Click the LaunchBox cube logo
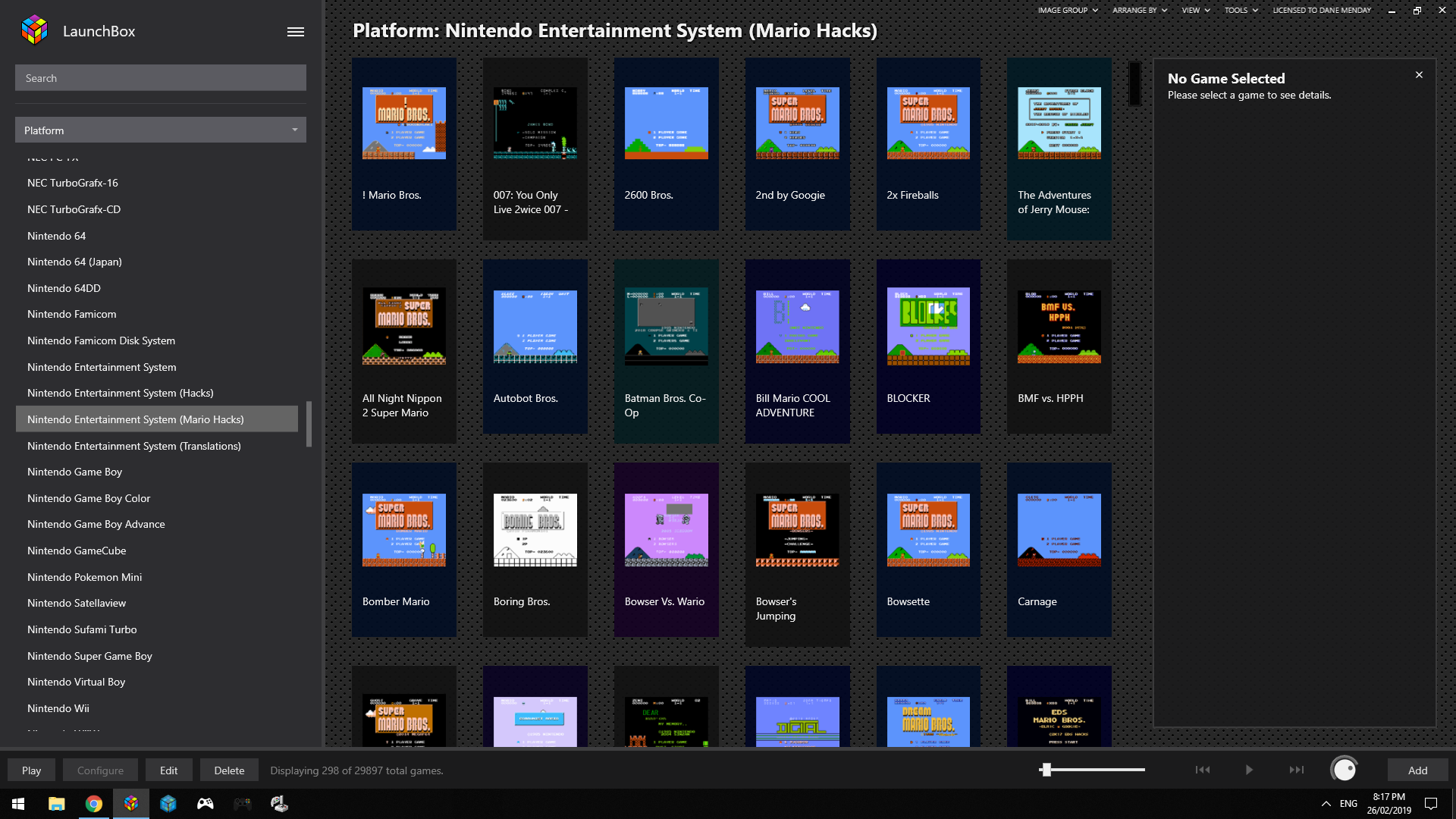 coord(35,30)
